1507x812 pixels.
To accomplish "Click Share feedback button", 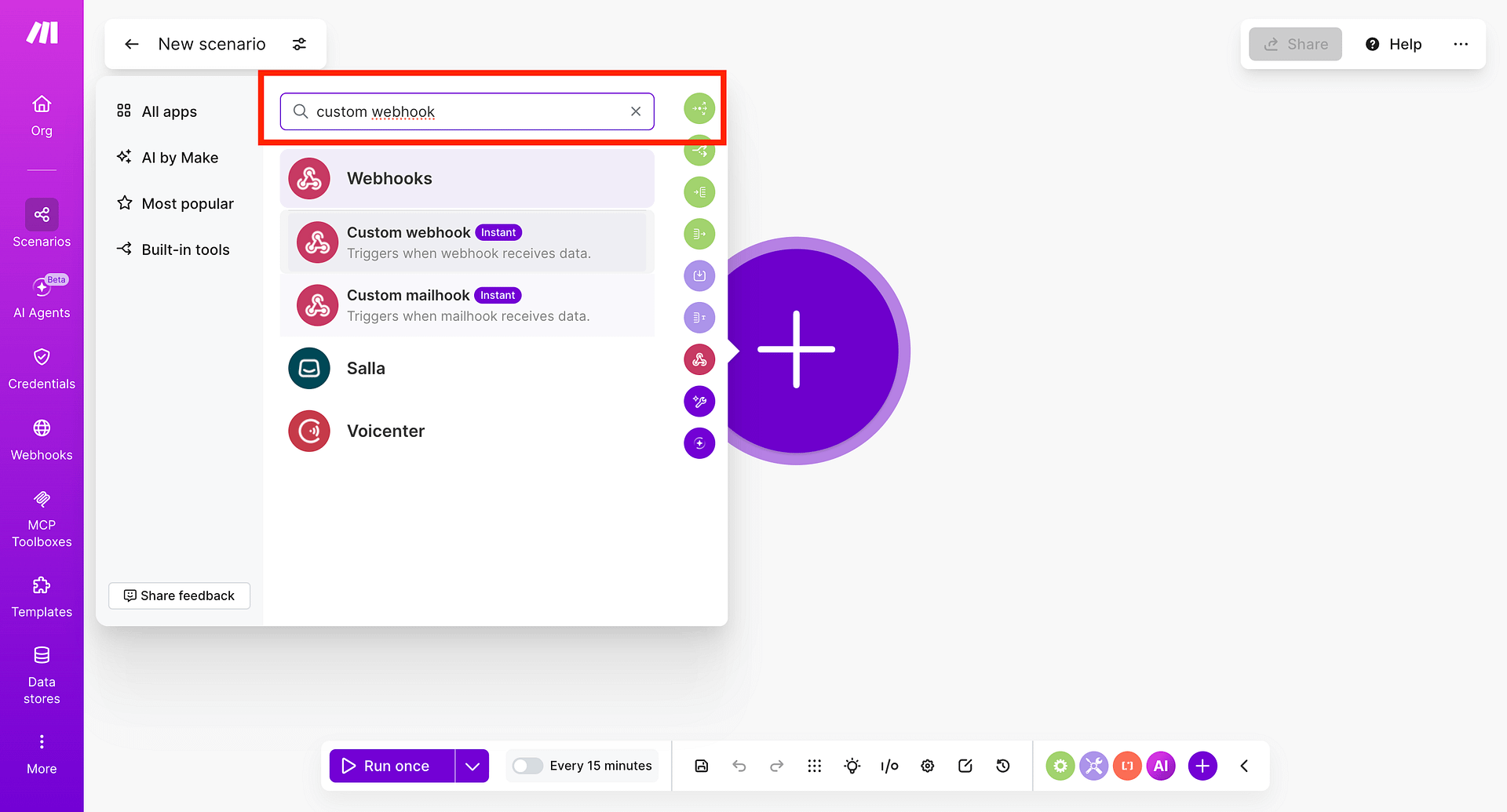I will click(180, 595).
